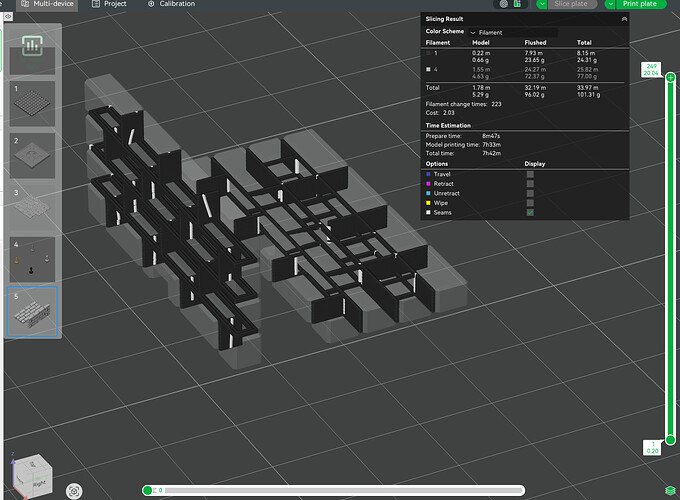Select plate 3 thumbnail
Image resolution: width=680 pixels, height=500 pixels.
pos(32,208)
